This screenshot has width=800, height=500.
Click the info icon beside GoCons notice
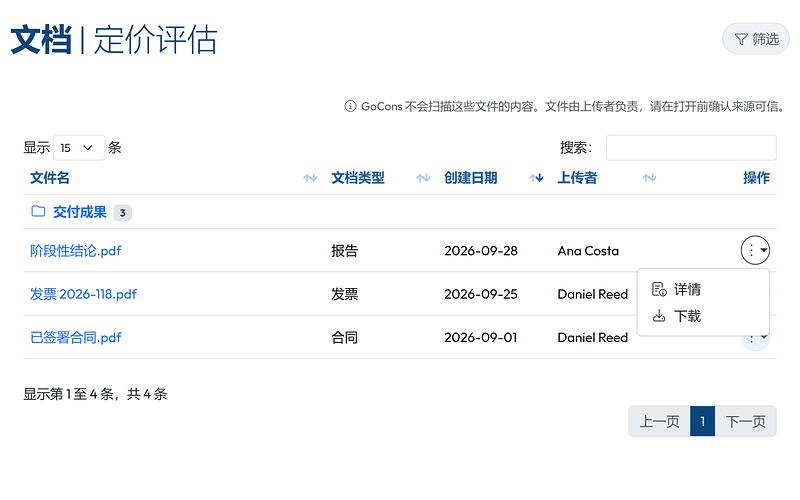click(x=350, y=106)
